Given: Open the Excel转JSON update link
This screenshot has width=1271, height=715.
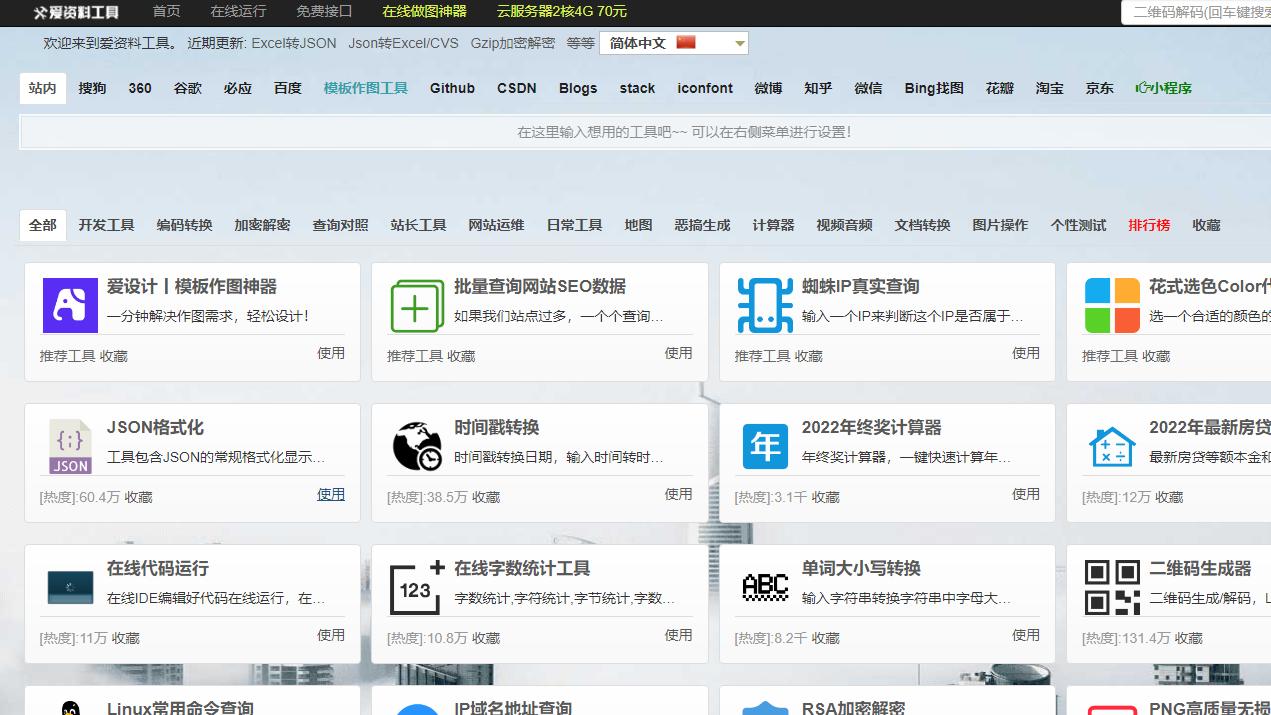Looking at the screenshot, I should point(289,43).
